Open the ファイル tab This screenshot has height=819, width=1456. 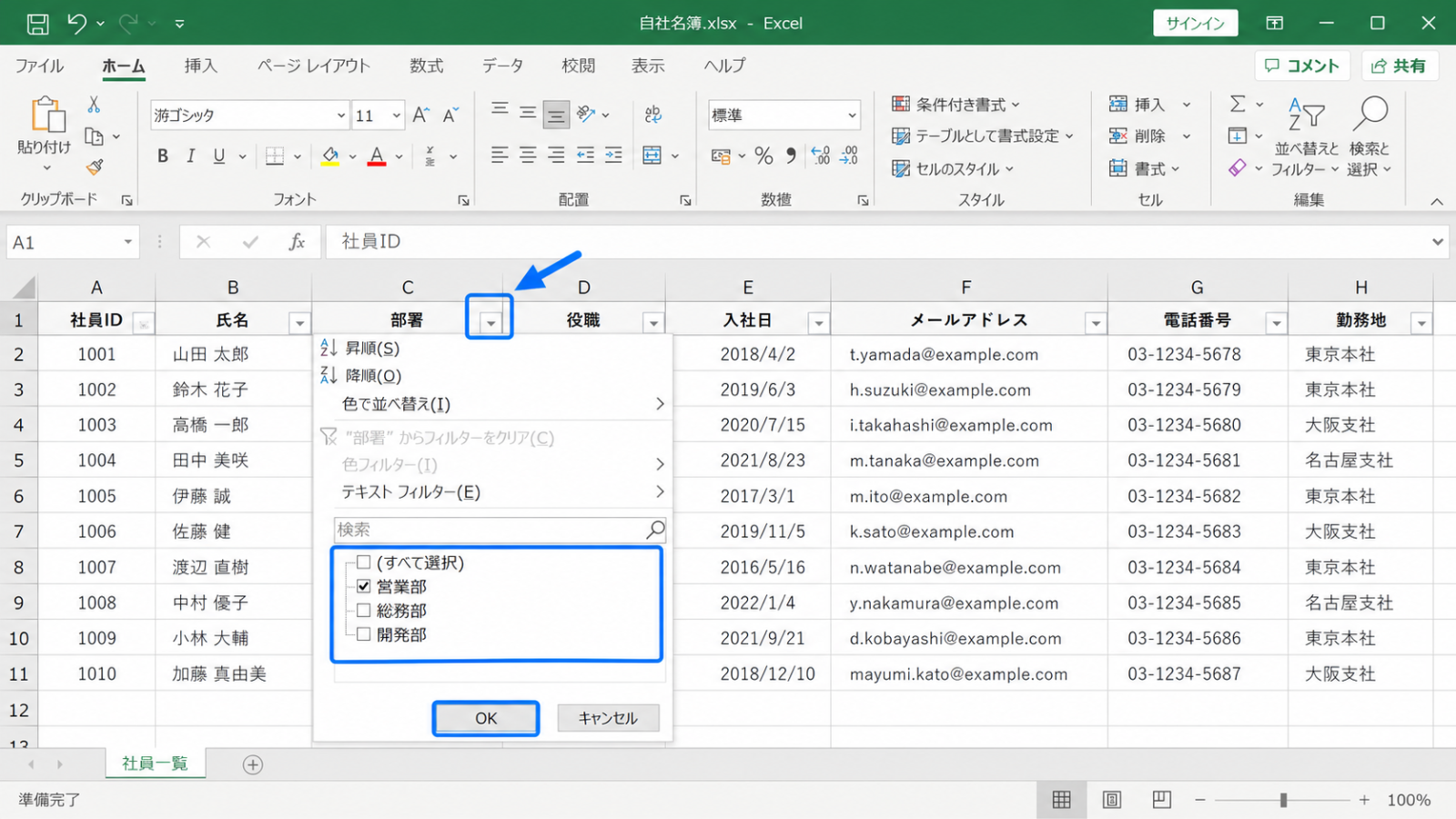[x=39, y=66]
